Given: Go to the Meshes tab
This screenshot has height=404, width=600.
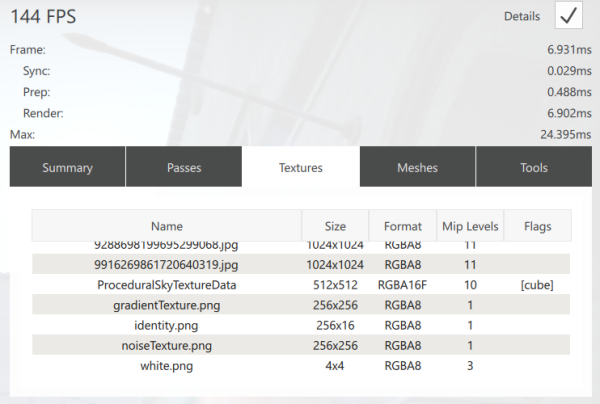Looking at the screenshot, I should coord(417,167).
